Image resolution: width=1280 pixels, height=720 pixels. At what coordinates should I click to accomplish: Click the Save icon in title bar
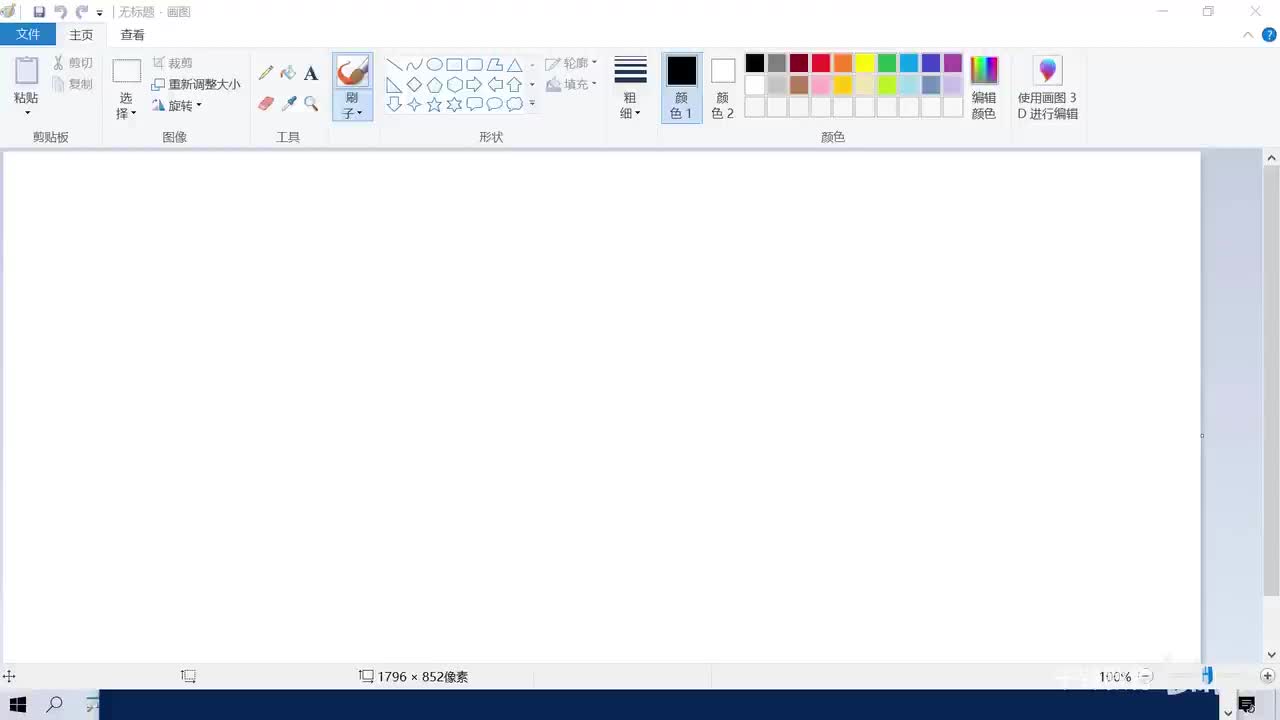click(x=39, y=12)
